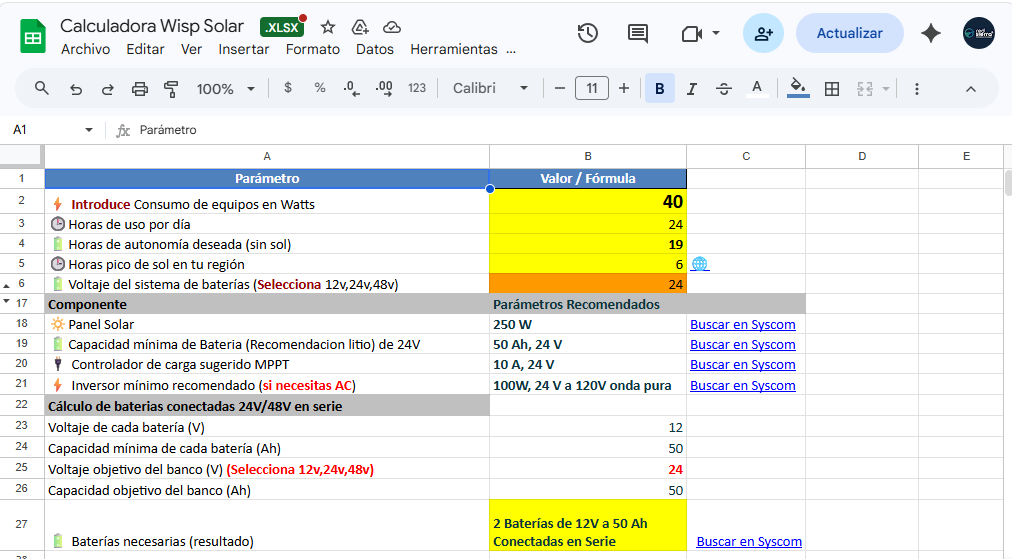The width and height of the screenshot is (1012, 559).
Task: Open the borders grid icon
Action: (x=831, y=88)
